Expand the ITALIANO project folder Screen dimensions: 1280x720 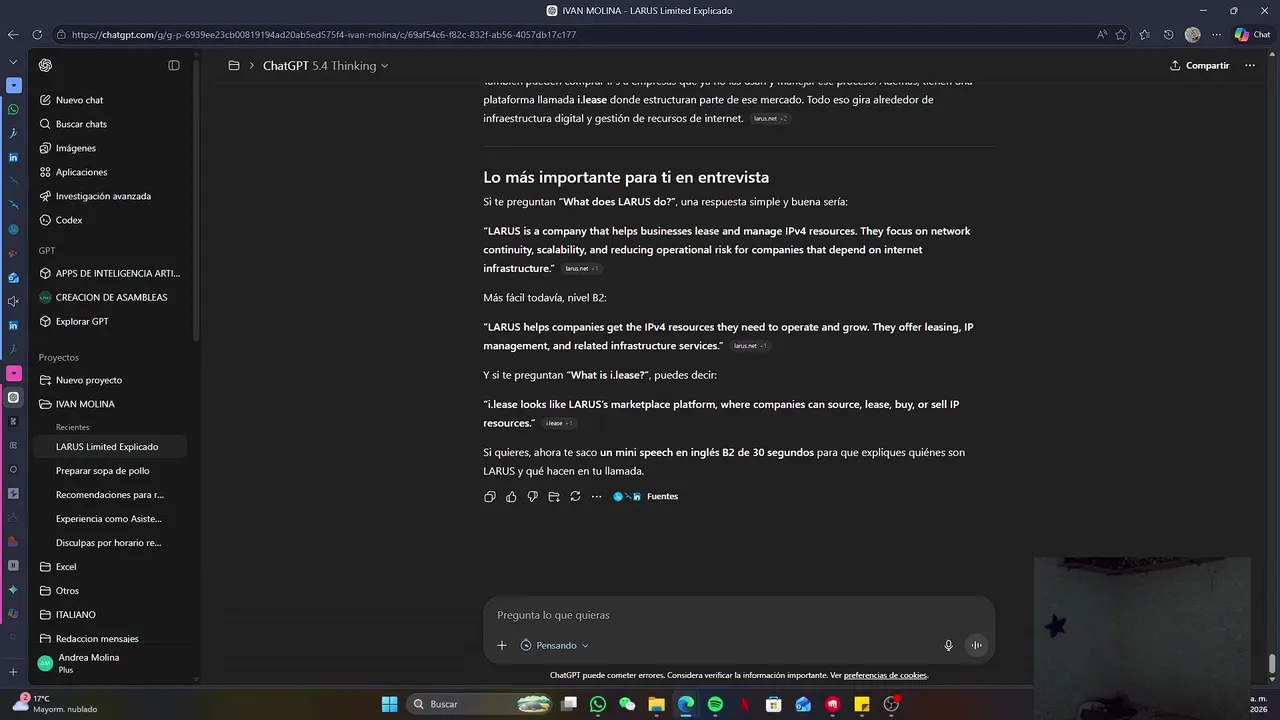pyautogui.click(x=112, y=614)
